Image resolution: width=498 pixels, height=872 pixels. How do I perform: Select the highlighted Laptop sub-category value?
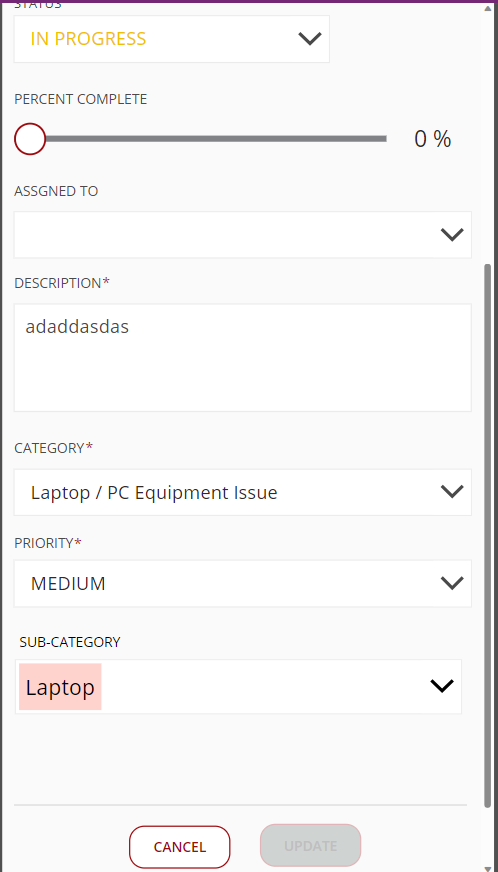coord(60,687)
